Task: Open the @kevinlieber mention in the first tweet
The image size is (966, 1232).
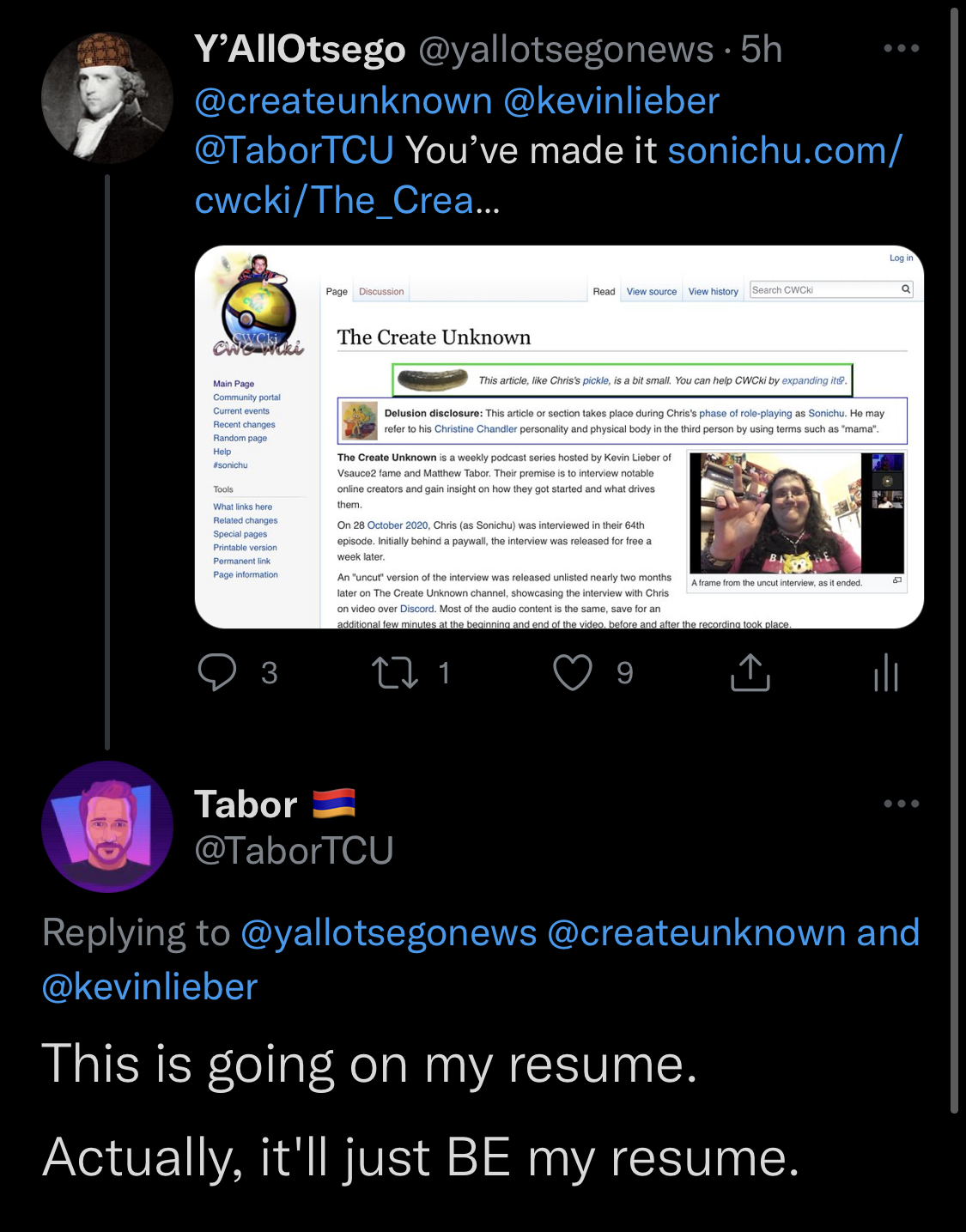Action: click(611, 101)
